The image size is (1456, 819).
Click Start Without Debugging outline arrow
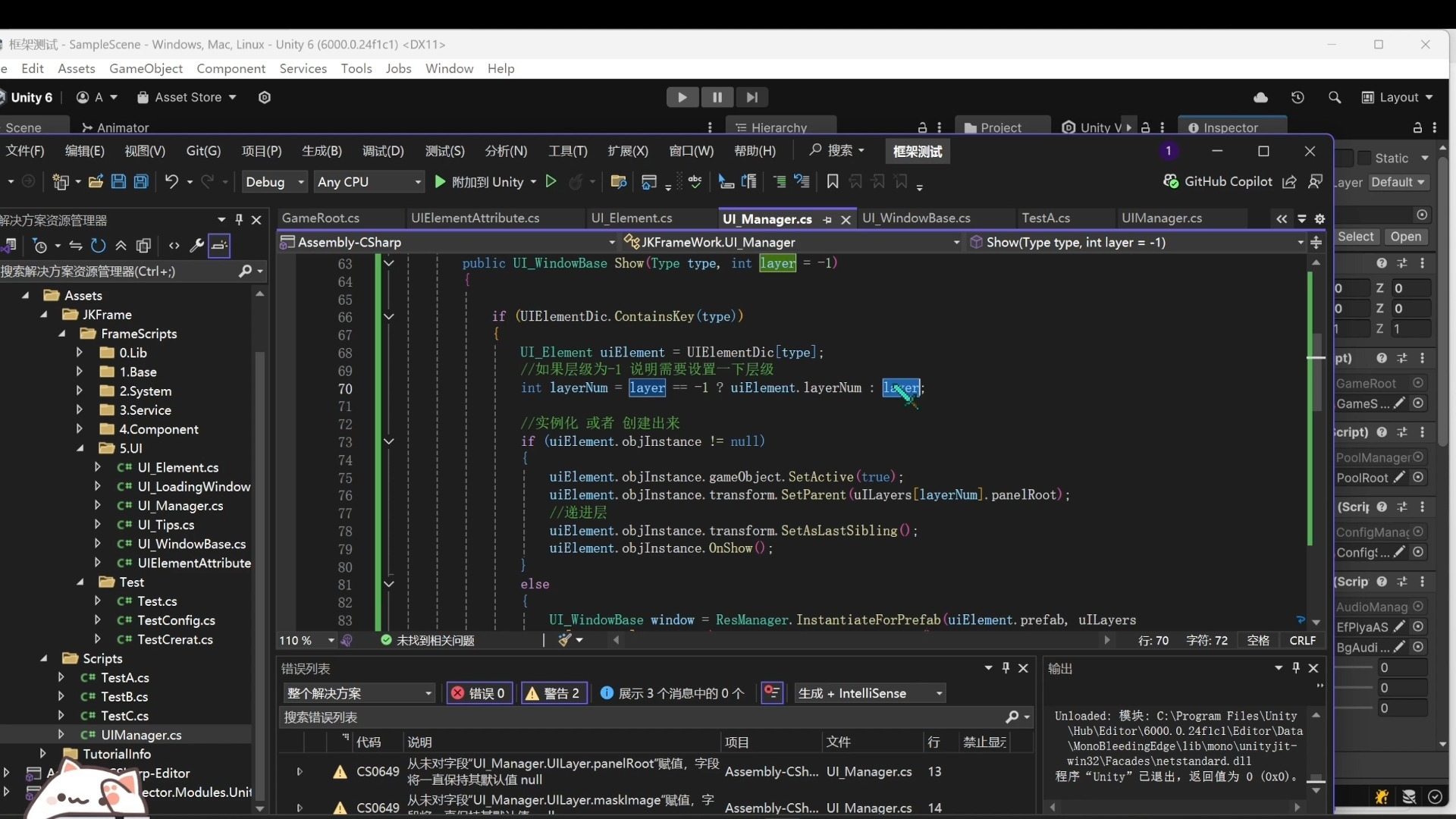[x=551, y=181]
